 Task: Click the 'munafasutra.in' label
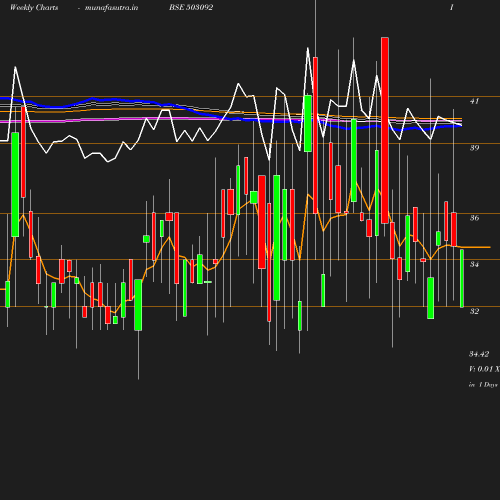(x=111, y=8)
